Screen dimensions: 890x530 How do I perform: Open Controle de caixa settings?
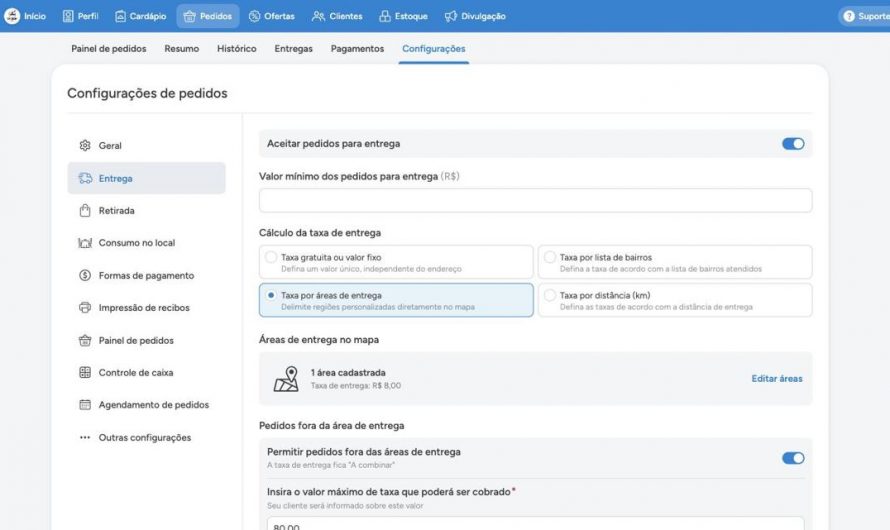146,372
